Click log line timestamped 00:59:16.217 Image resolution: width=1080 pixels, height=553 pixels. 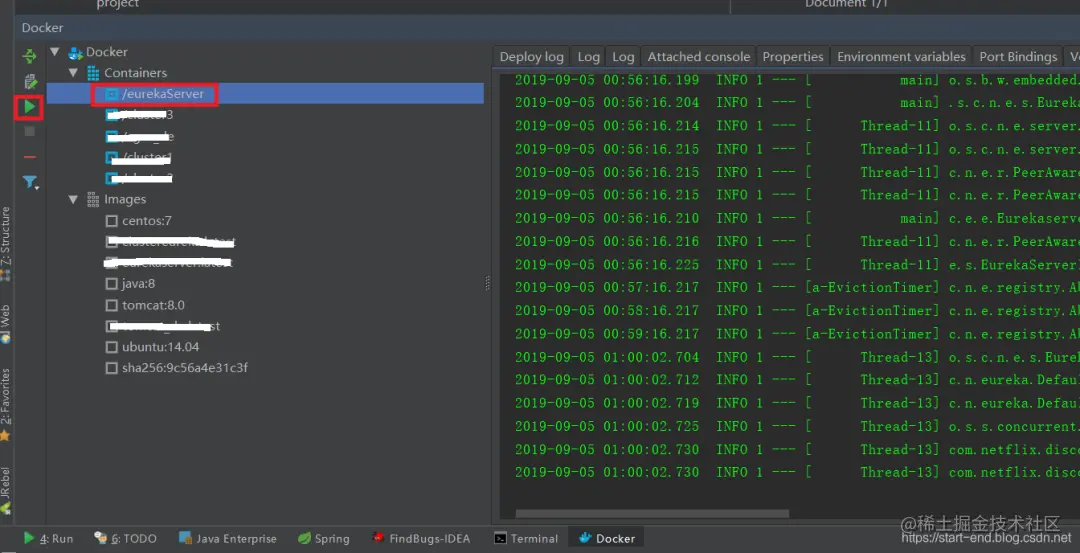tap(797, 334)
